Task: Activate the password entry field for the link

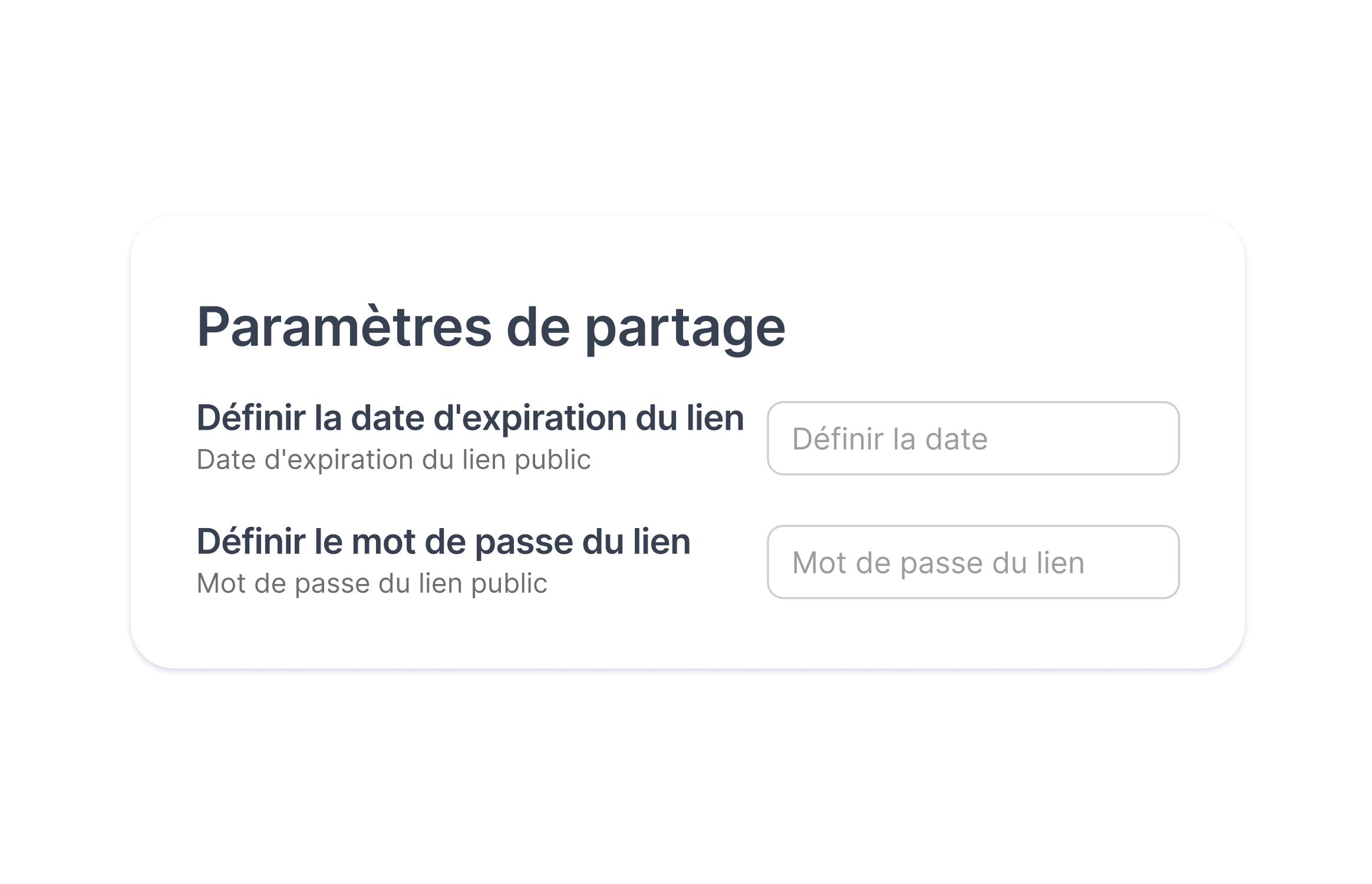Action: (972, 562)
